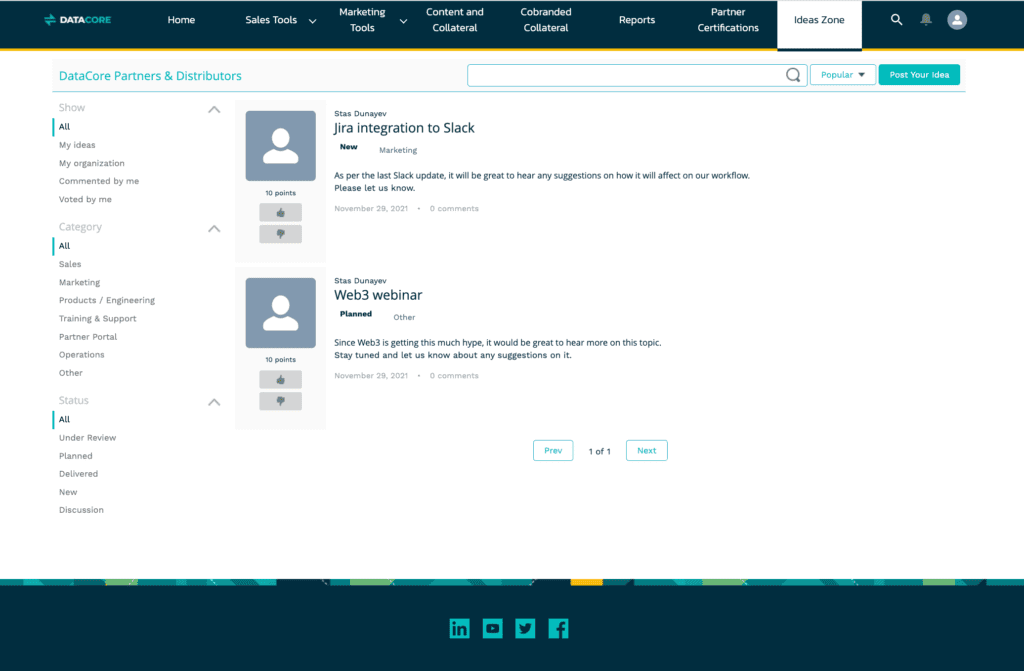Open the search magnifier in the top bar
The image size is (1024, 671).
coord(897,20)
